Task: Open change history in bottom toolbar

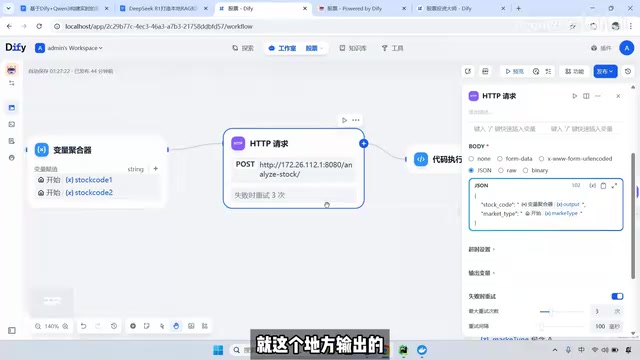Action: click(x=114, y=326)
